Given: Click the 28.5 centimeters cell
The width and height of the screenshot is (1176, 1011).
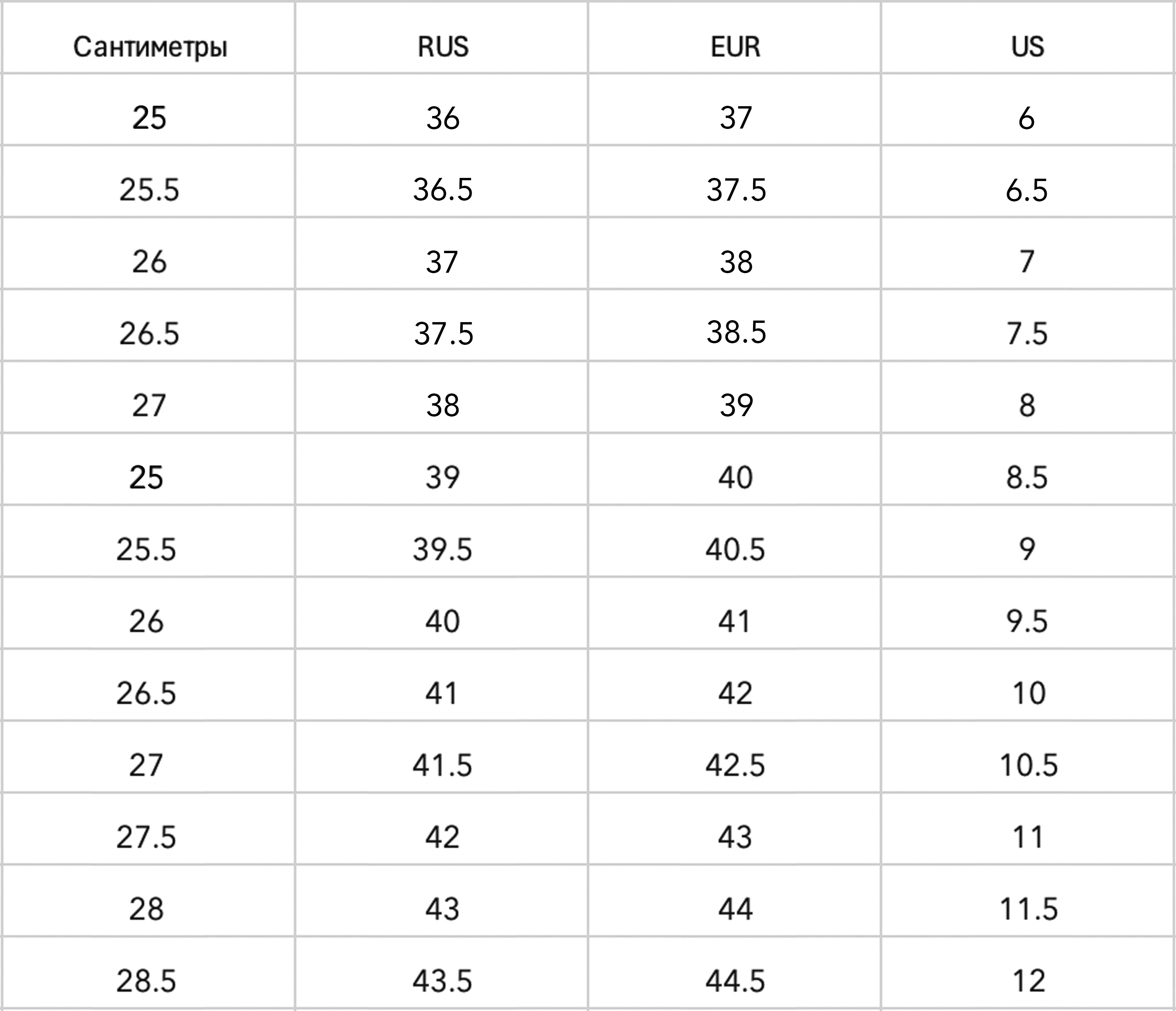Looking at the screenshot, I should point(147,981).
